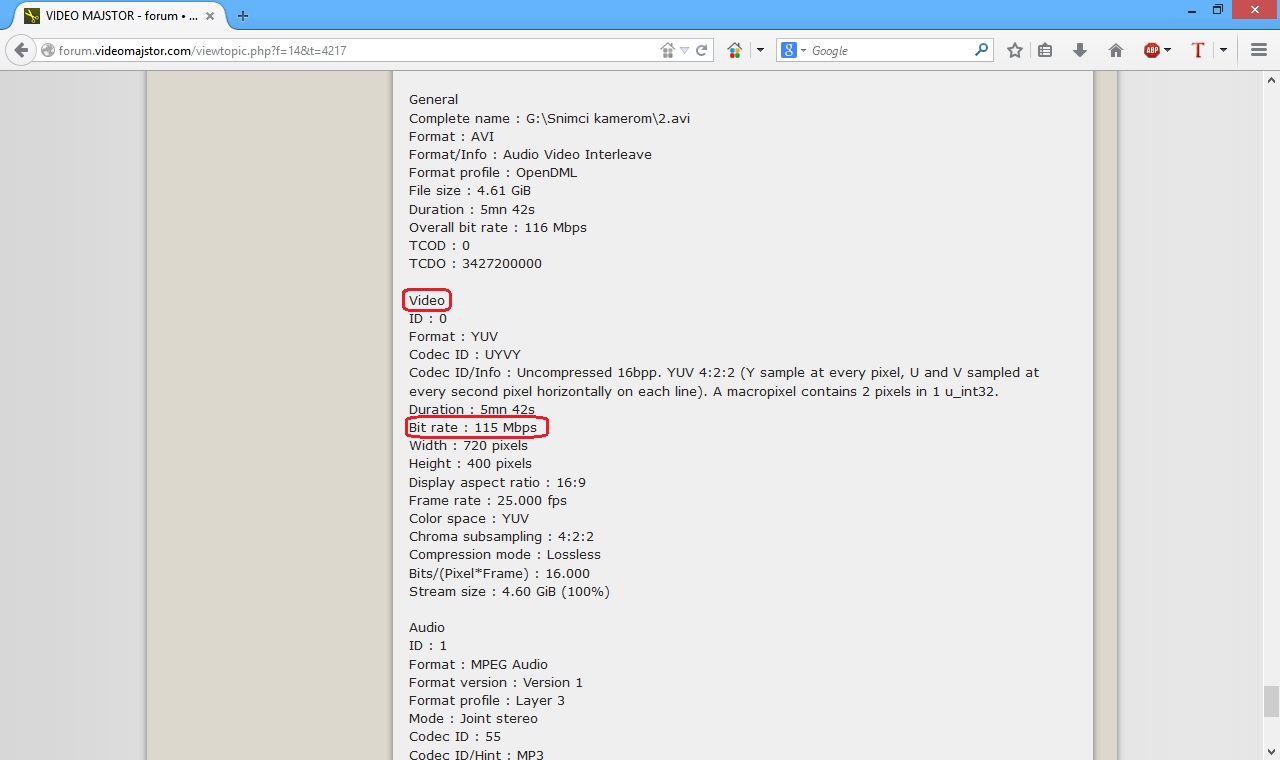Open the Google search engine dropdown

click(x=794, y=50)
